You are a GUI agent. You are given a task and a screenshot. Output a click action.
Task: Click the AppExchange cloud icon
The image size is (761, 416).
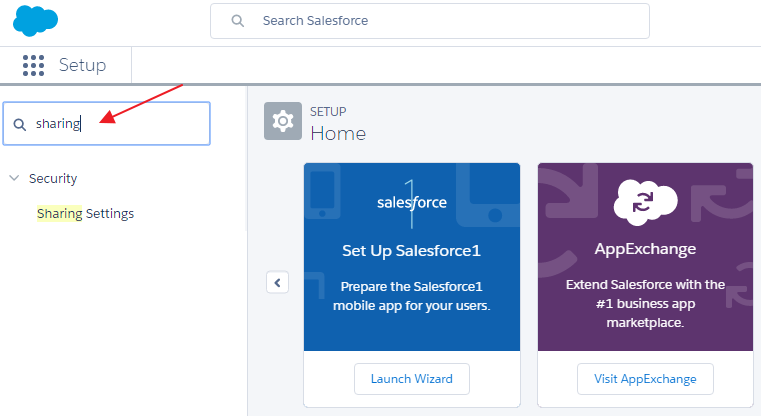pyautogui.click(x=645, y=198)
